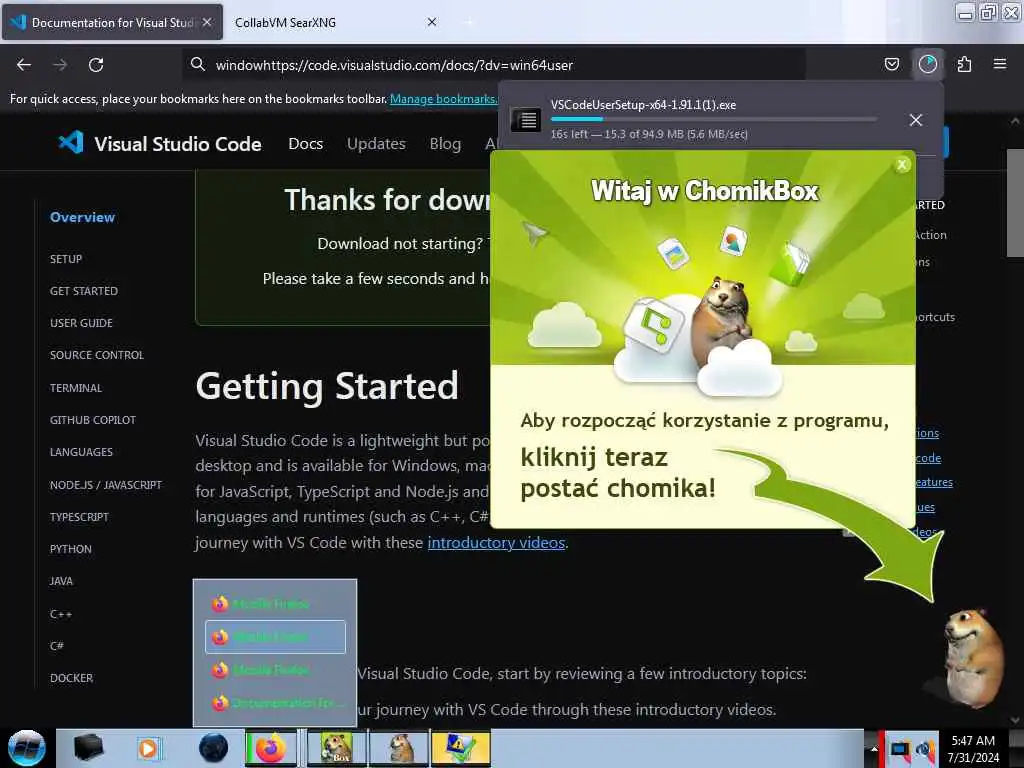Select third Mozilla Firefox entry in list

(x=275, y=670)
